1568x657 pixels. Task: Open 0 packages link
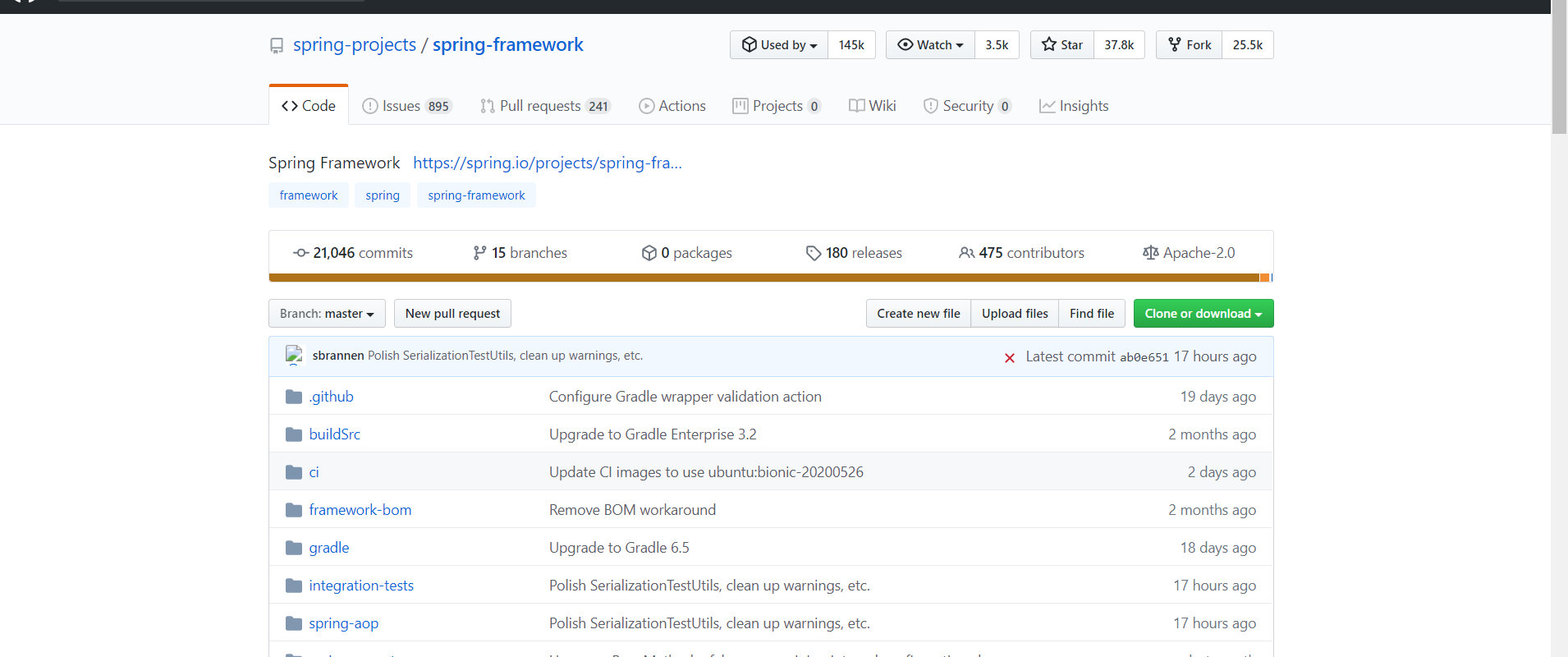(687, 253)
